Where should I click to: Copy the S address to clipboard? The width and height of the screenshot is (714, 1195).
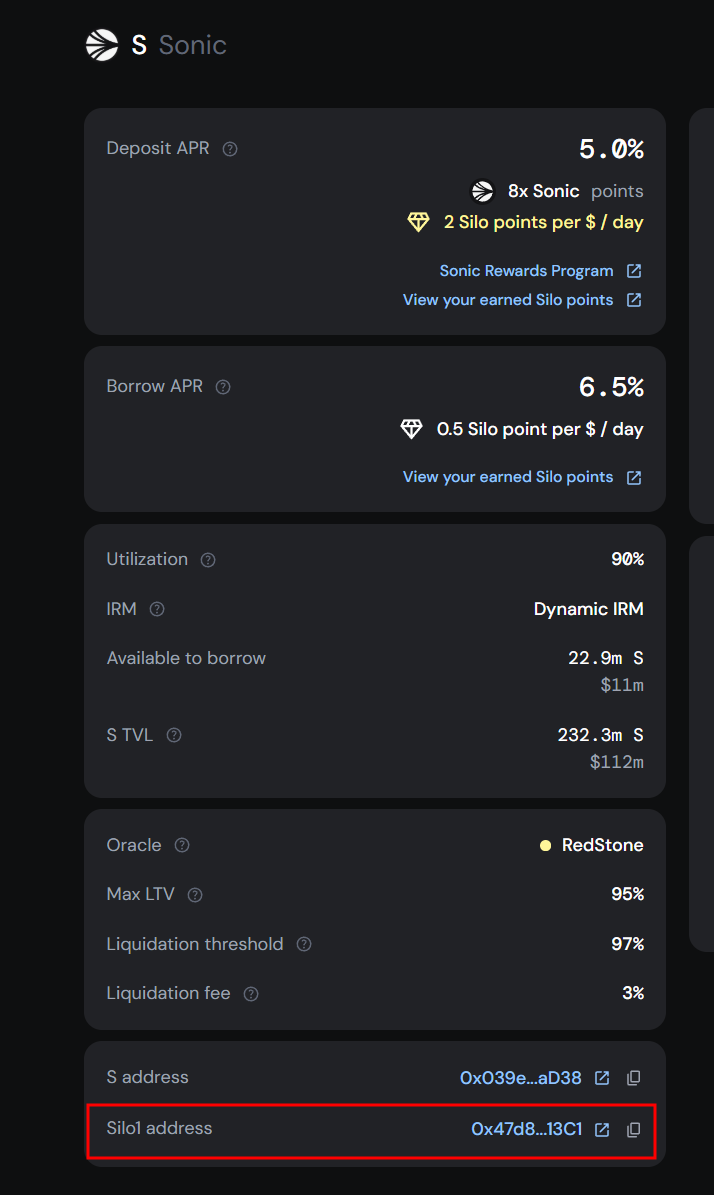tap(633, 1078)
